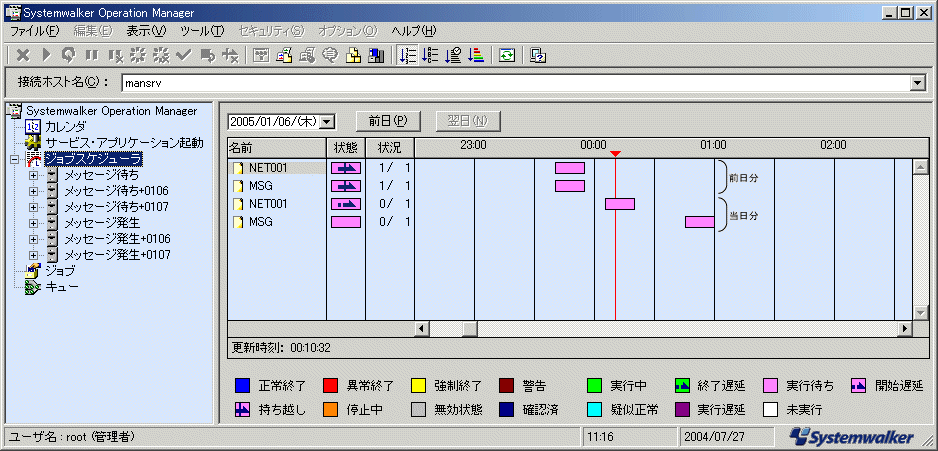Expand the メッセージ発生+0106 node
This screenshot has width=938, height=451.
click(x=33, y=239)
